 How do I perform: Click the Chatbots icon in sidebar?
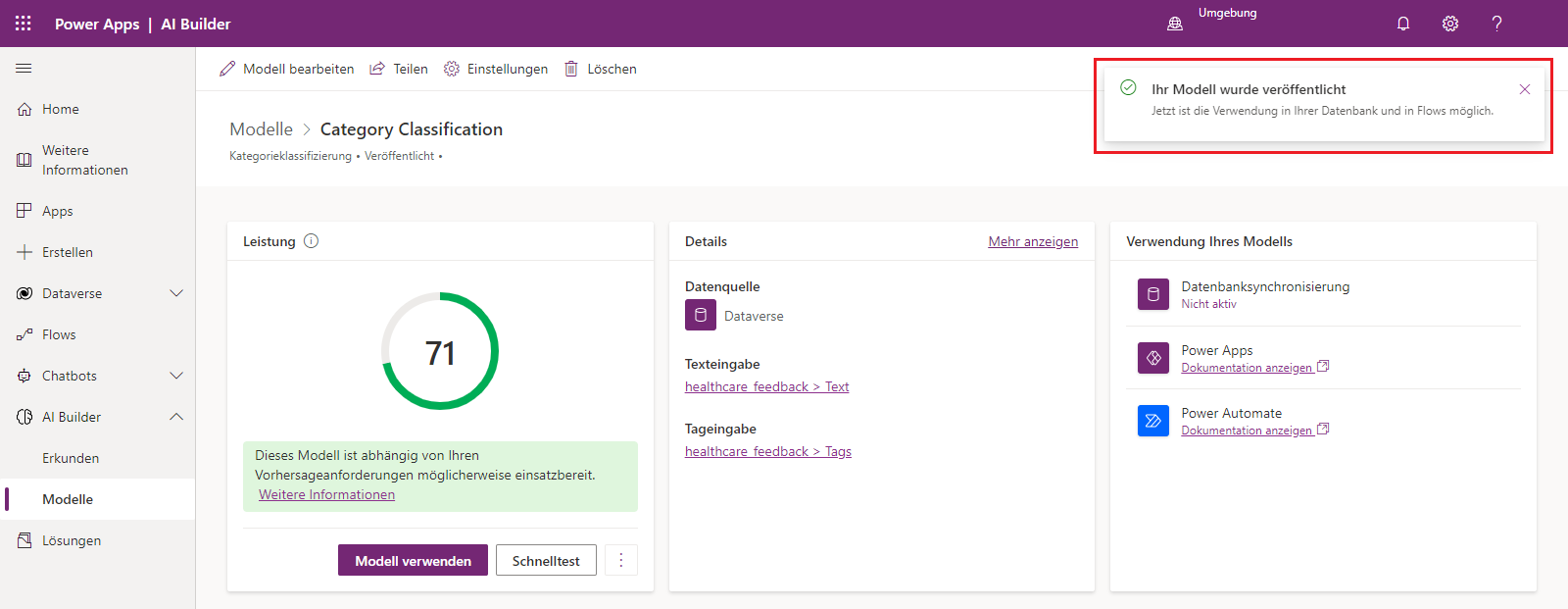pyautogui.click(x=24, y=376)
